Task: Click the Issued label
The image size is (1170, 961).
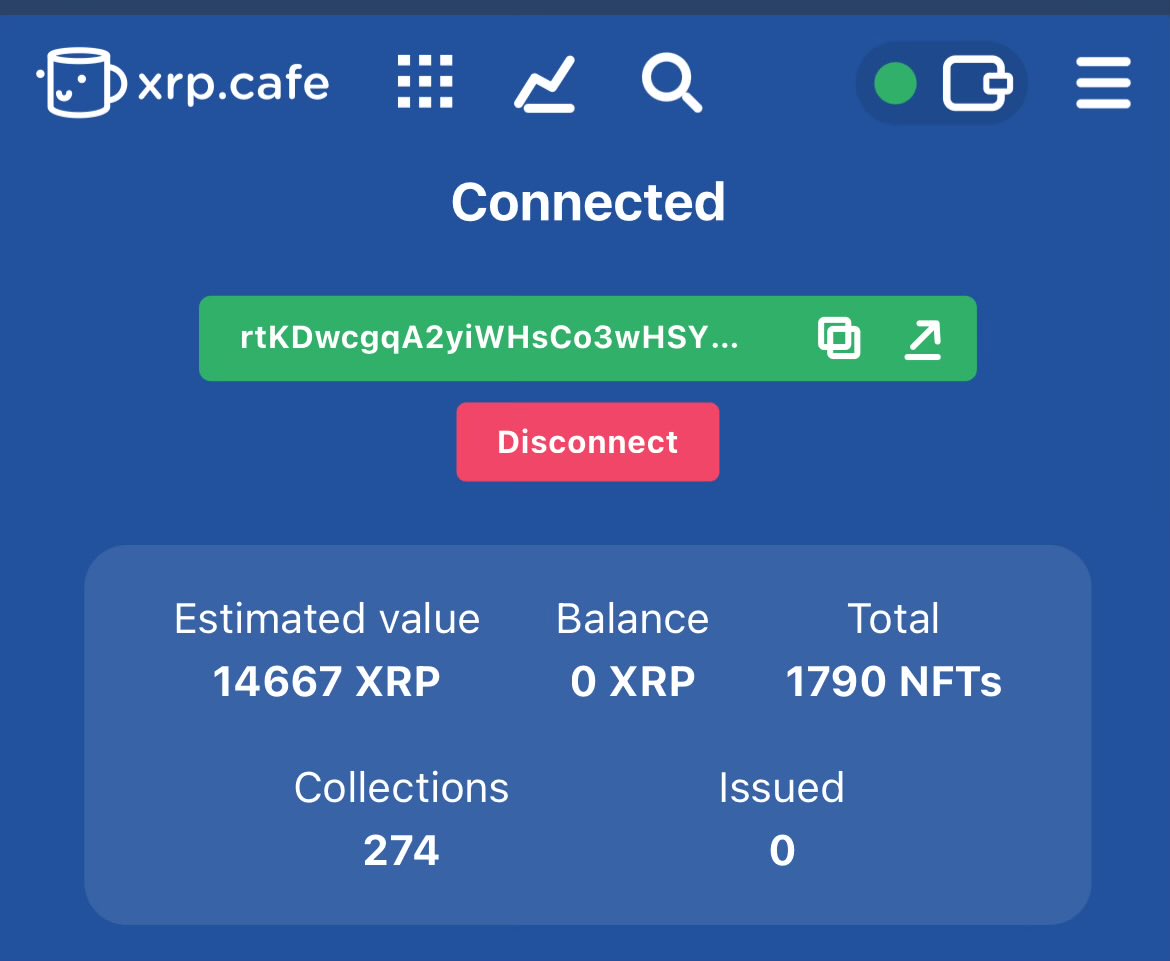Action: click(x=782, y=787)
